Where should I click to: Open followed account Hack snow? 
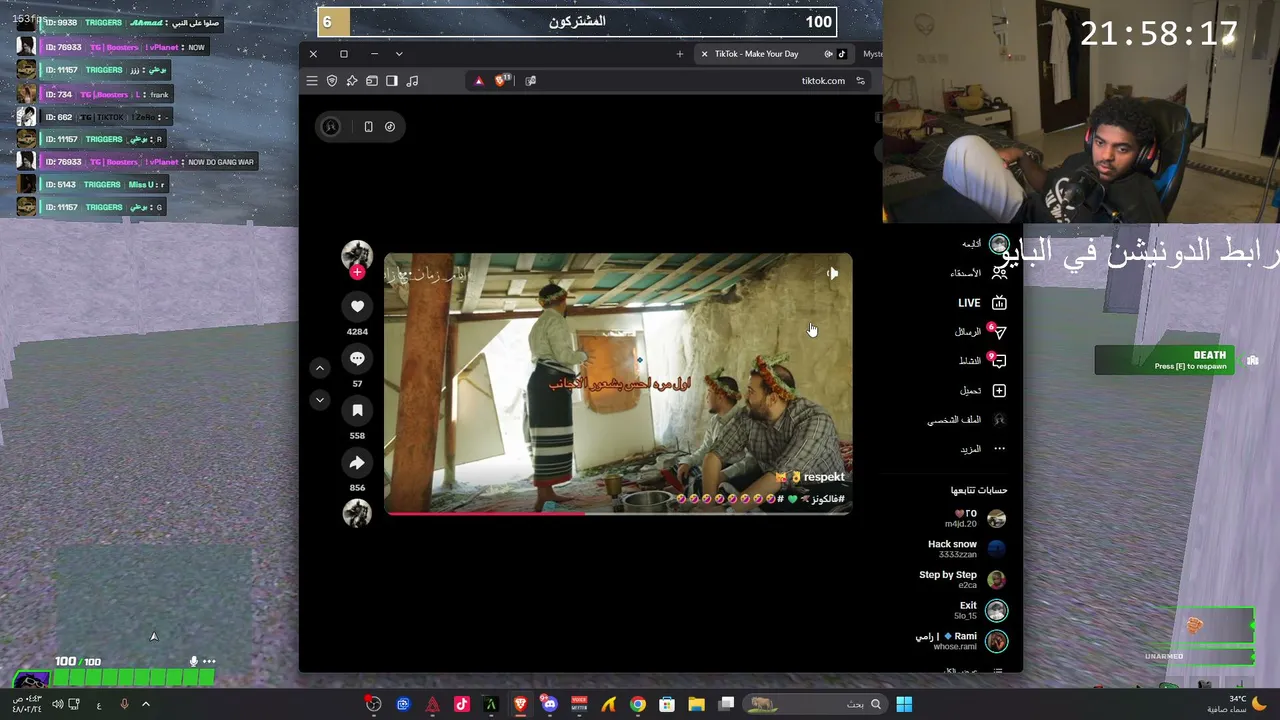[x=967, y=549]
